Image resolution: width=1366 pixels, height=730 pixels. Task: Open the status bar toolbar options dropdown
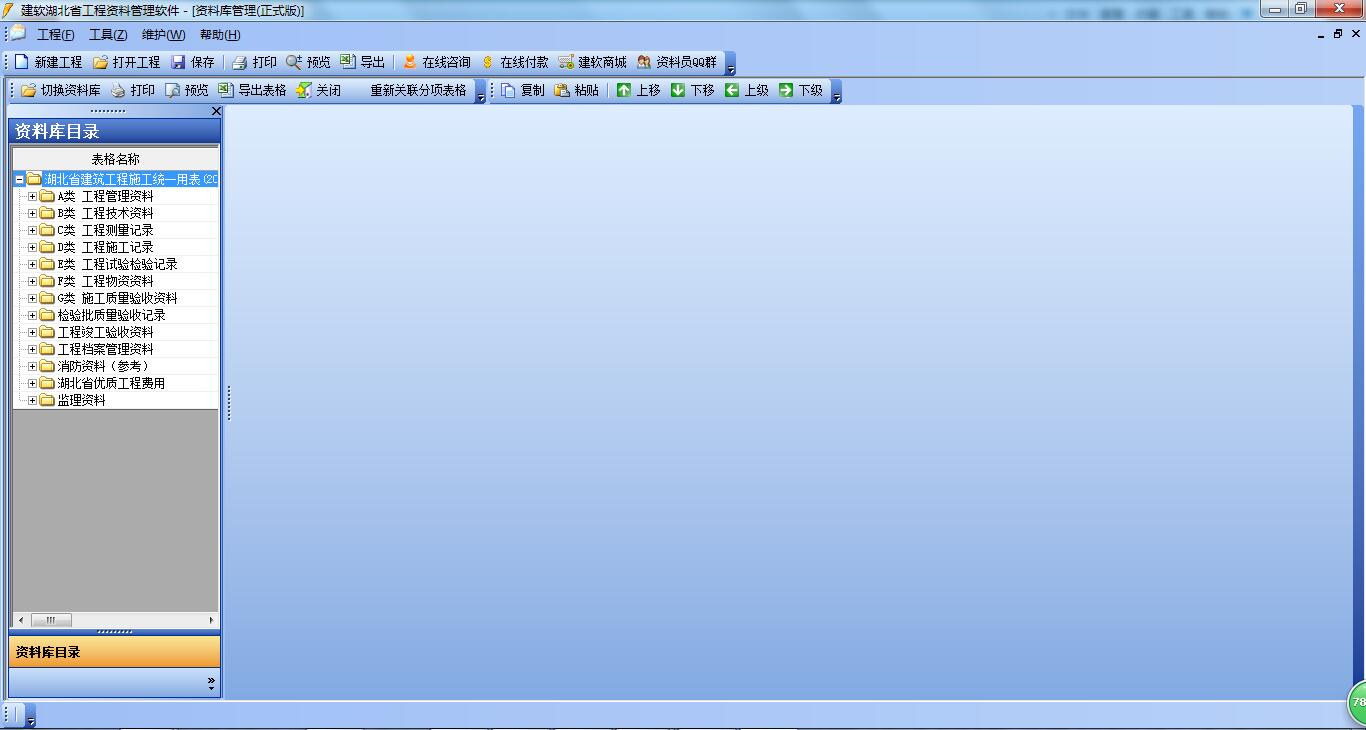click(x=31, y=716)
